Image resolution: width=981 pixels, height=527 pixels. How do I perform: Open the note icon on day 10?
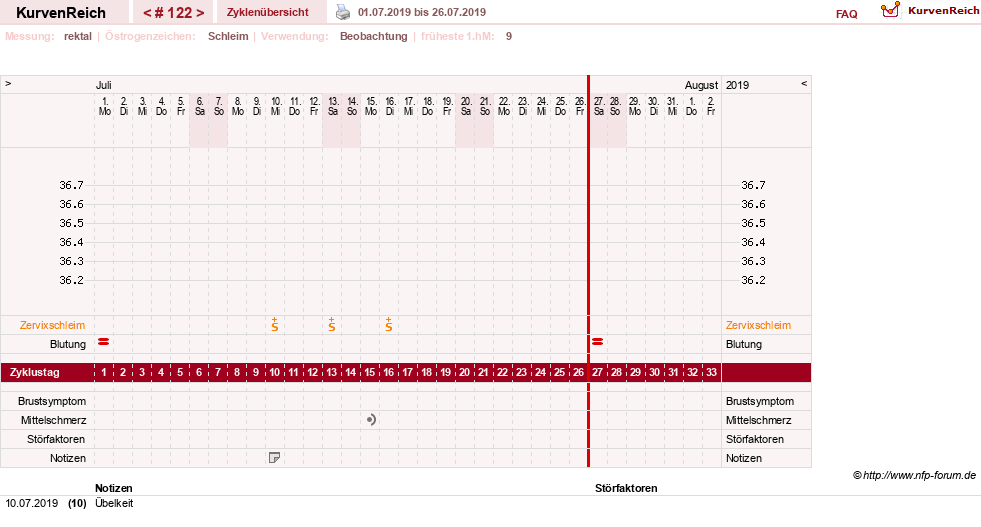(x=274, y=458)
